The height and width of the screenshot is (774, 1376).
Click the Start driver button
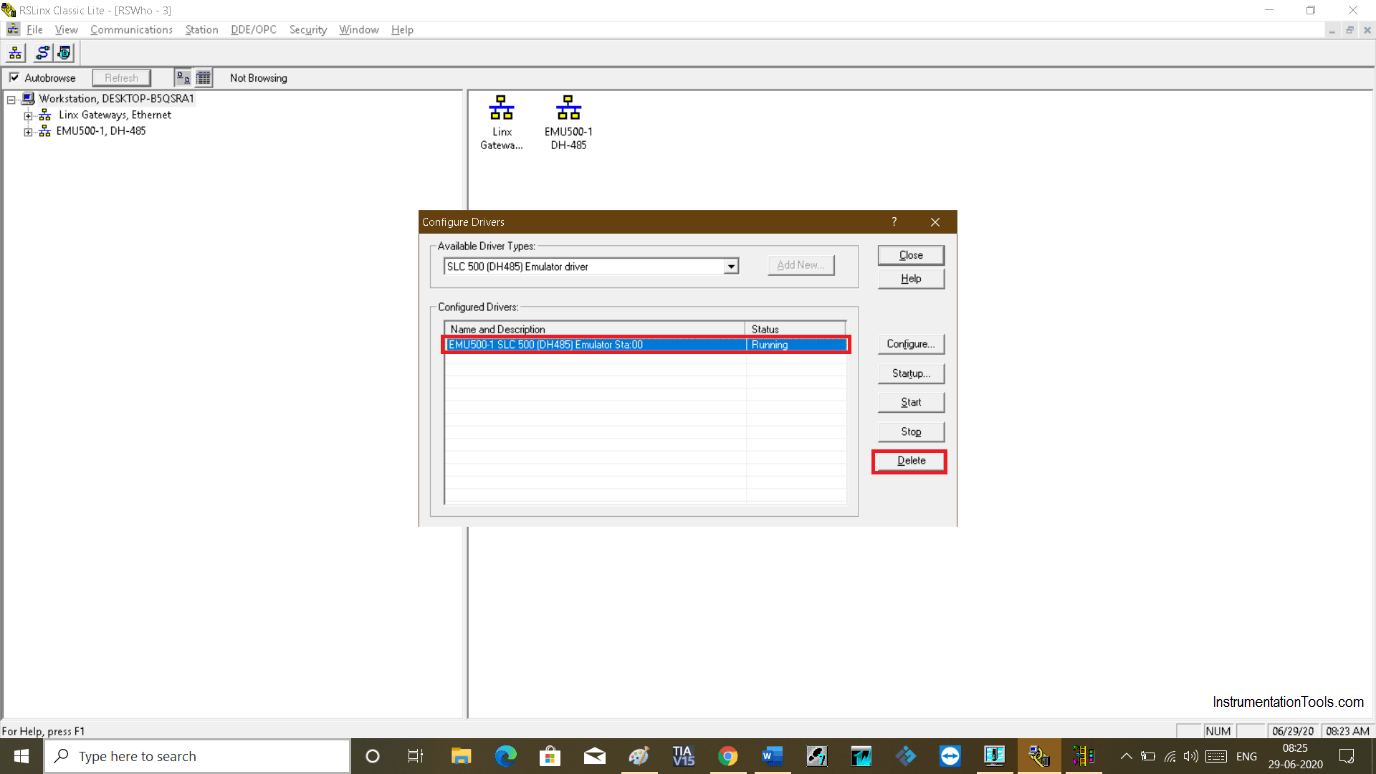click(911, 402)
